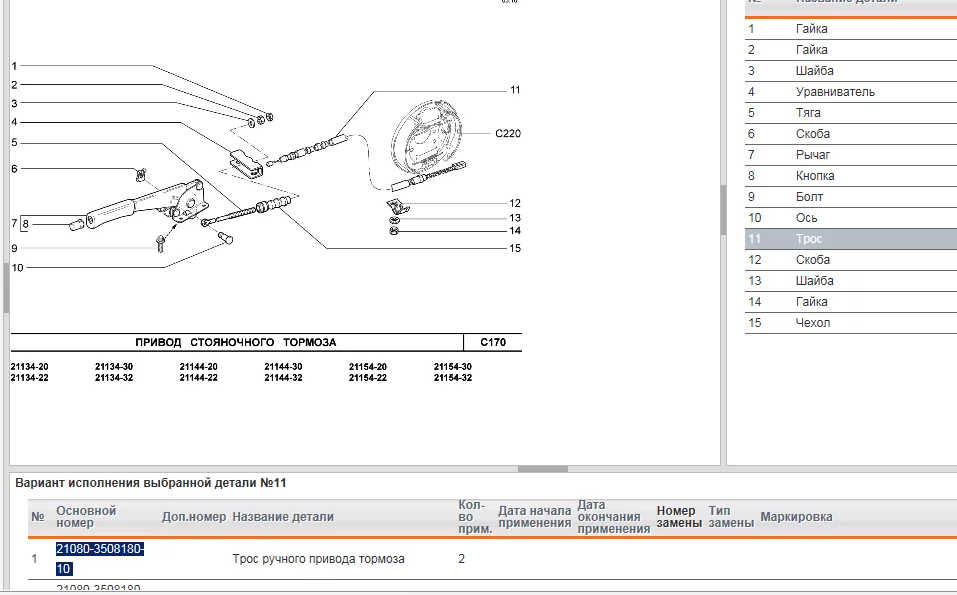This screenshot has width=957, height=595.
Task: Click the Название детали column header
Action: pyautogui.click(x=283, y=517)
